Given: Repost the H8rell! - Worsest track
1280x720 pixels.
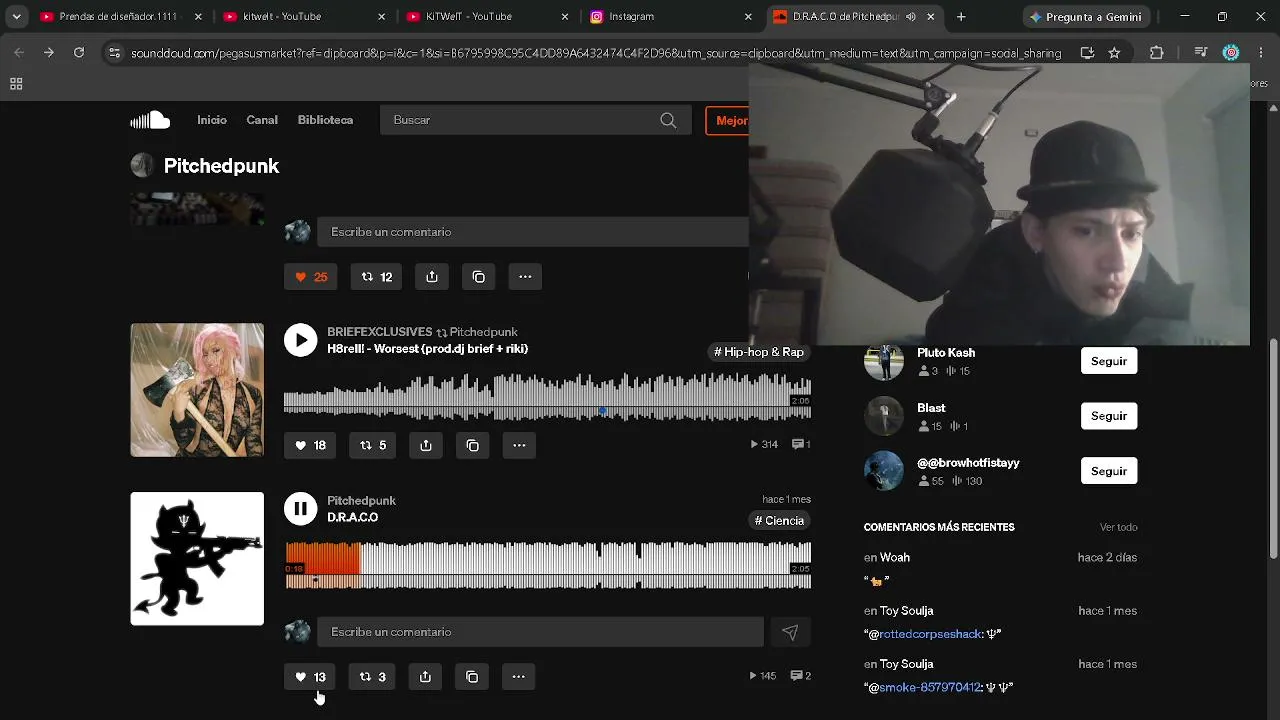Looking at the screenshot, I should tap(372, 445).
